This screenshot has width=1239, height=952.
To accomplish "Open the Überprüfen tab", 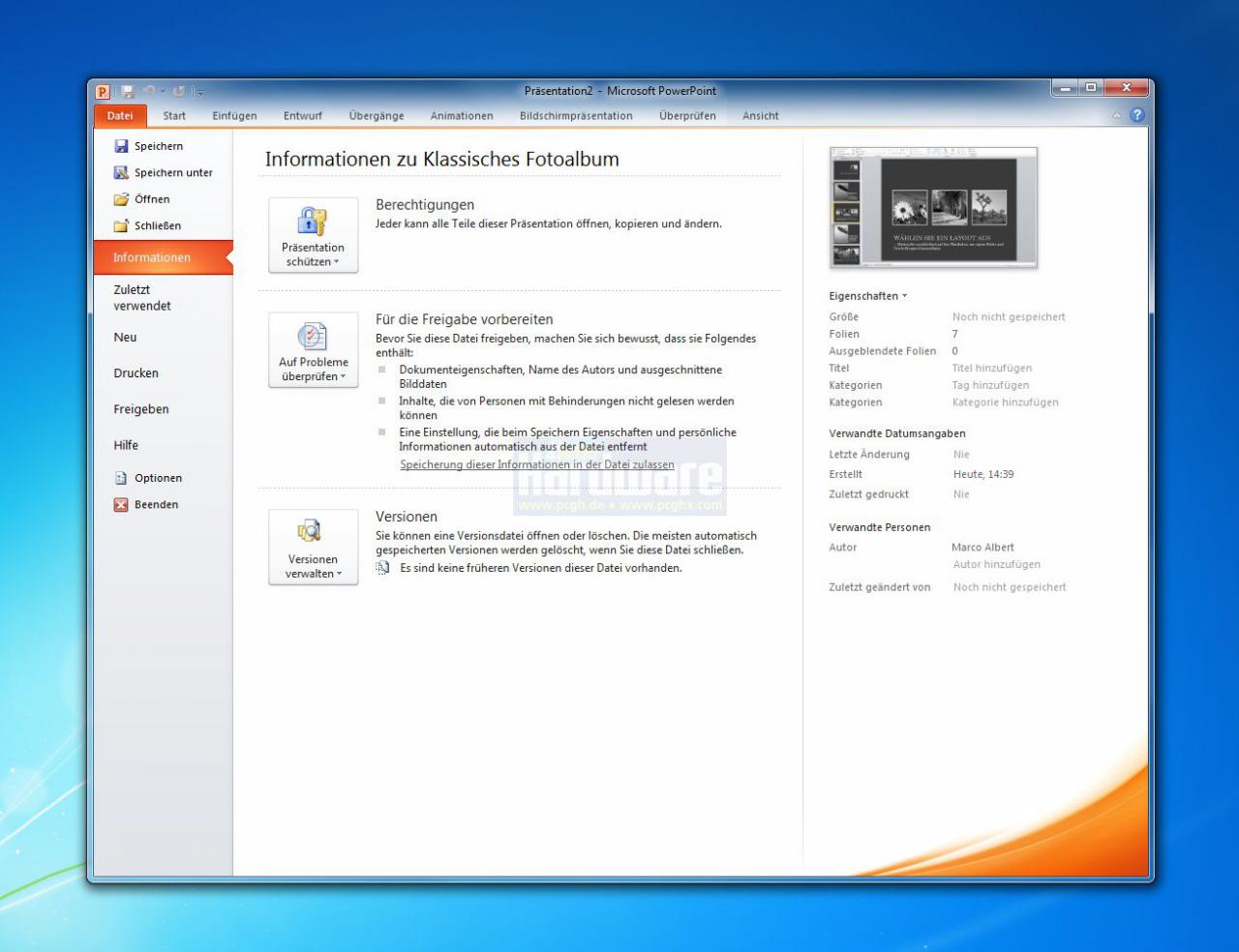I will (688, 116).
